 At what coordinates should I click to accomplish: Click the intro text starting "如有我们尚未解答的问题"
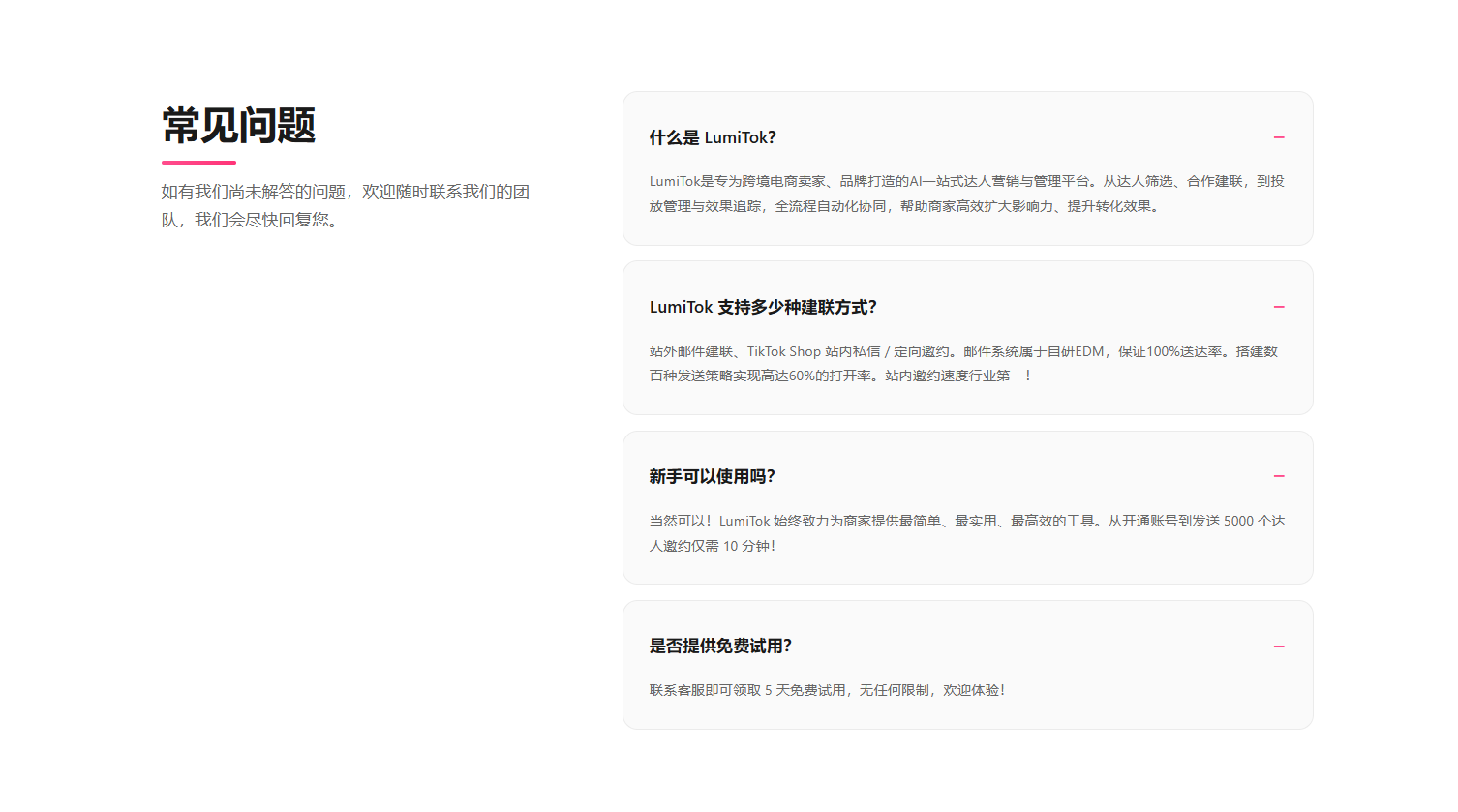click(346, 206)
